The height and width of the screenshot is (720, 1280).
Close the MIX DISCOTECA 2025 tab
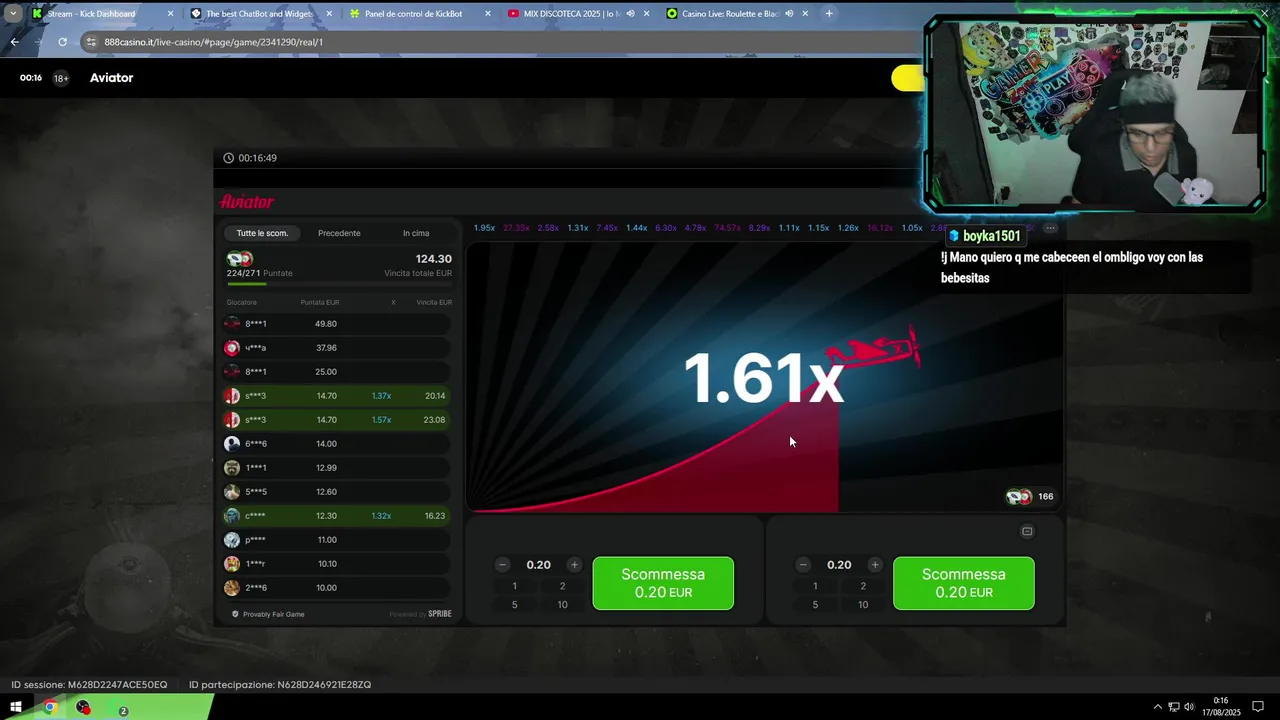646,14
